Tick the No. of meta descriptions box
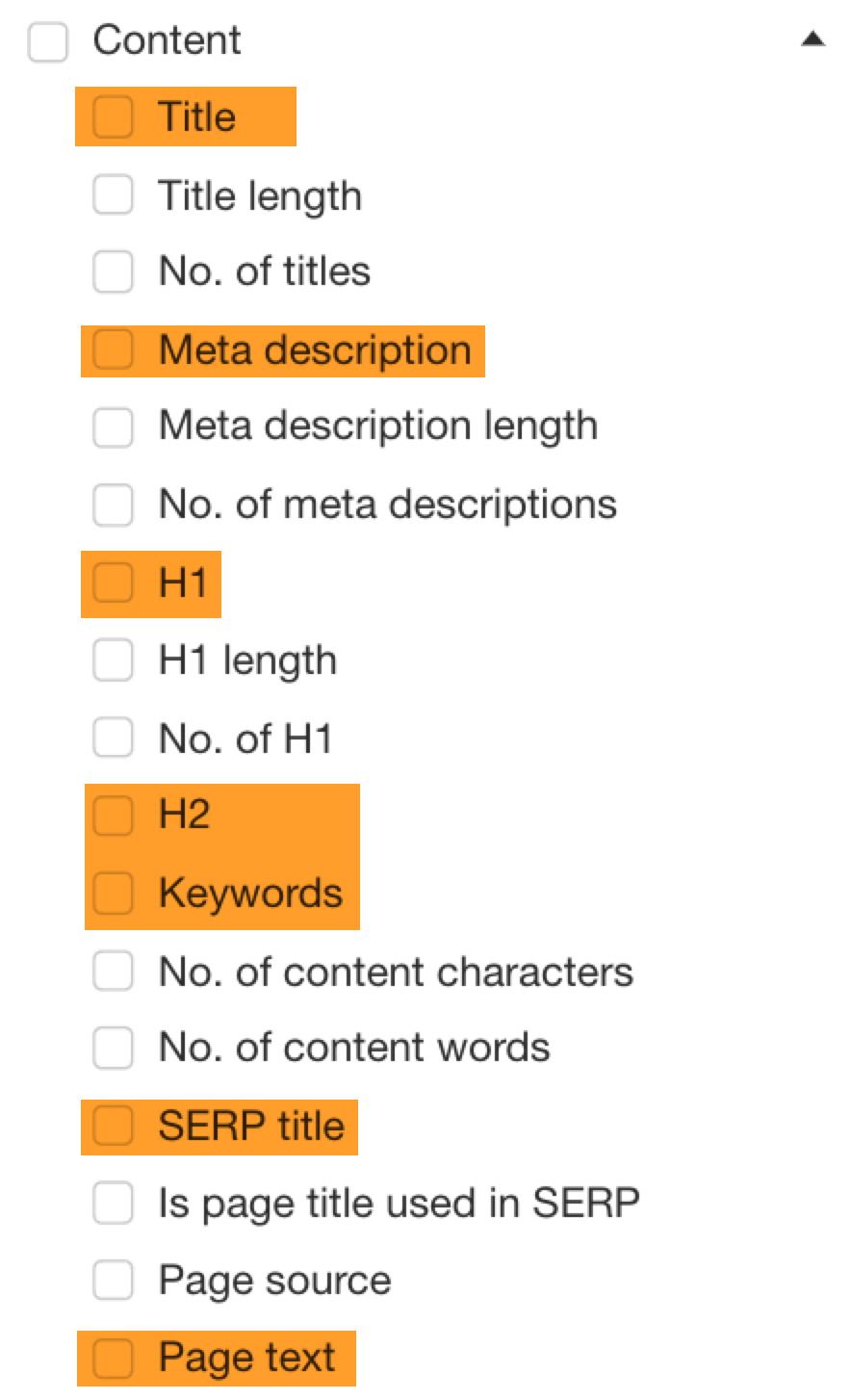The width and height of the screenshot is (851, 1400). coord(113,505)
